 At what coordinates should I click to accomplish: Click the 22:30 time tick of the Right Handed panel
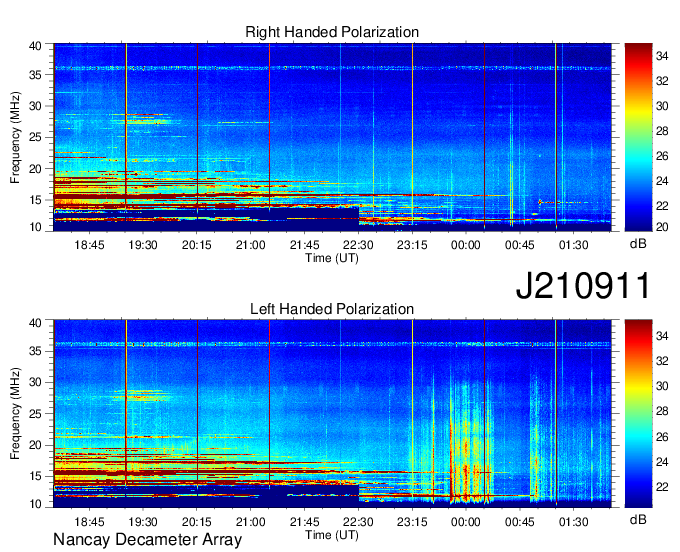coord(358,245)
